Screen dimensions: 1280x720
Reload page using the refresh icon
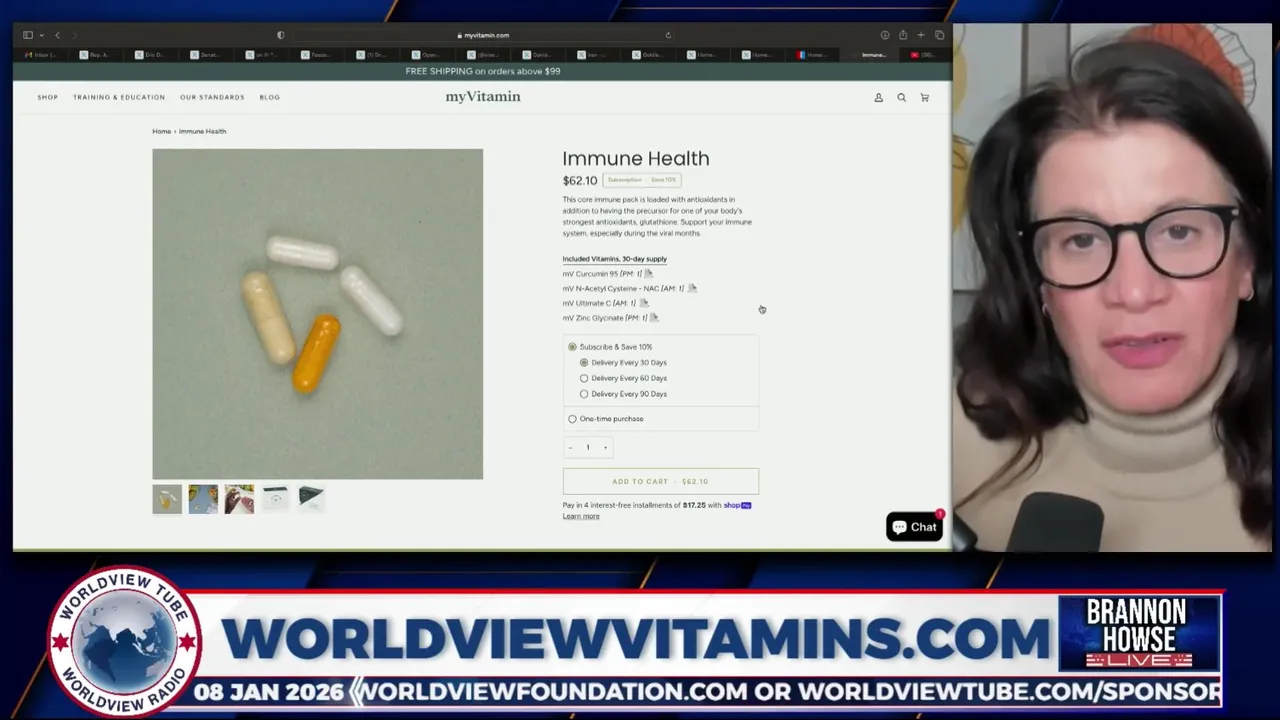(x=668, y=35)
